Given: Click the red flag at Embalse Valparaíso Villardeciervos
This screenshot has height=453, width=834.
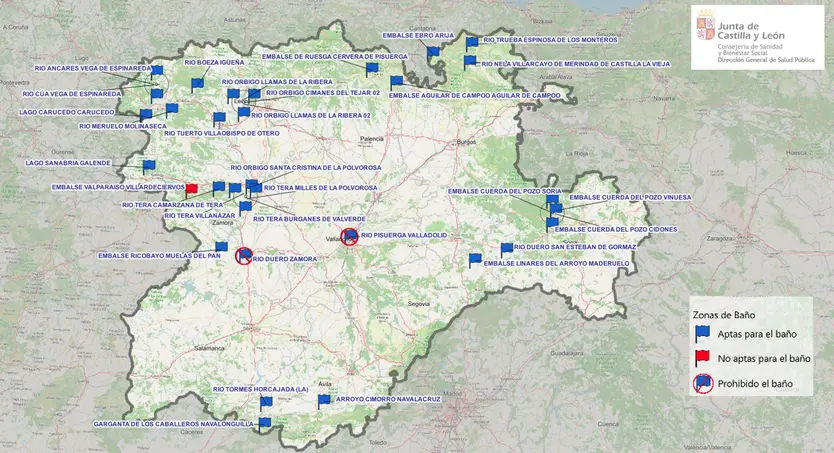Looking at the screenshot, I should point(191,189).
